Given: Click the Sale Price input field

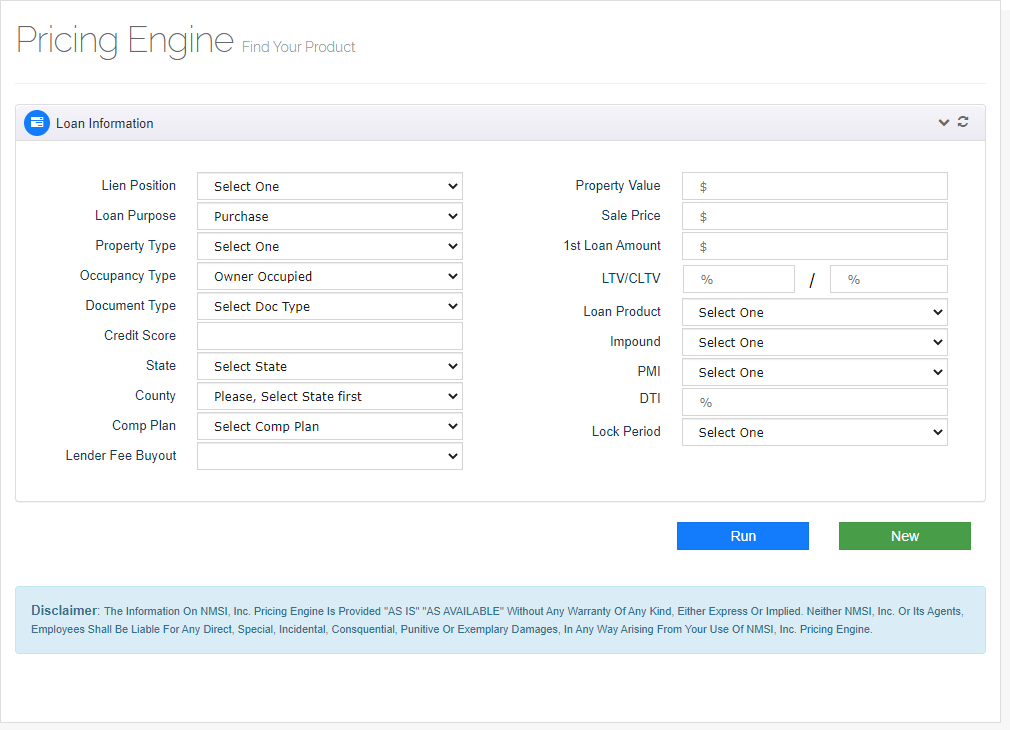Looking at the screenshot, I should point(815,216).
